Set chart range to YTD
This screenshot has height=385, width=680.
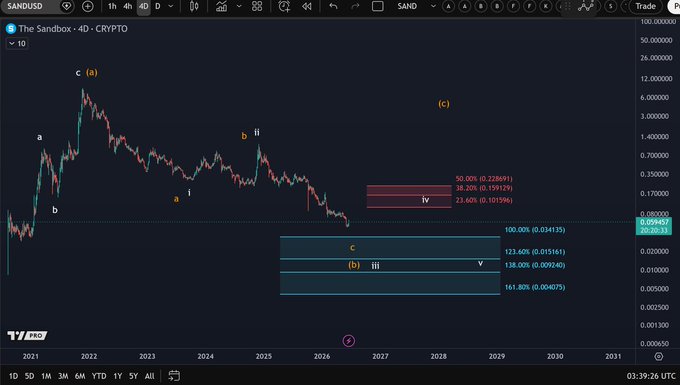click(x=99, y=376)
